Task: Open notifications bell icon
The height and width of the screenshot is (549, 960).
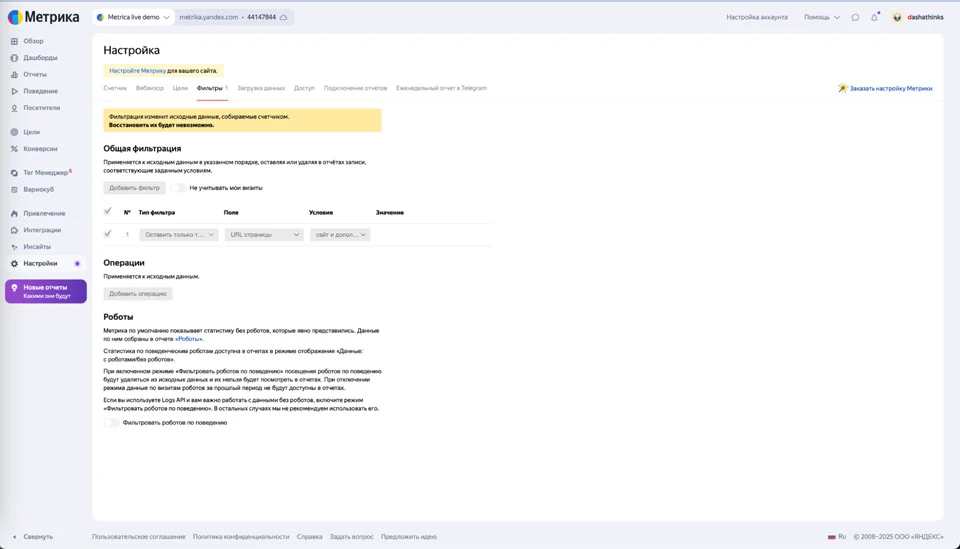Action: (874, 17)
